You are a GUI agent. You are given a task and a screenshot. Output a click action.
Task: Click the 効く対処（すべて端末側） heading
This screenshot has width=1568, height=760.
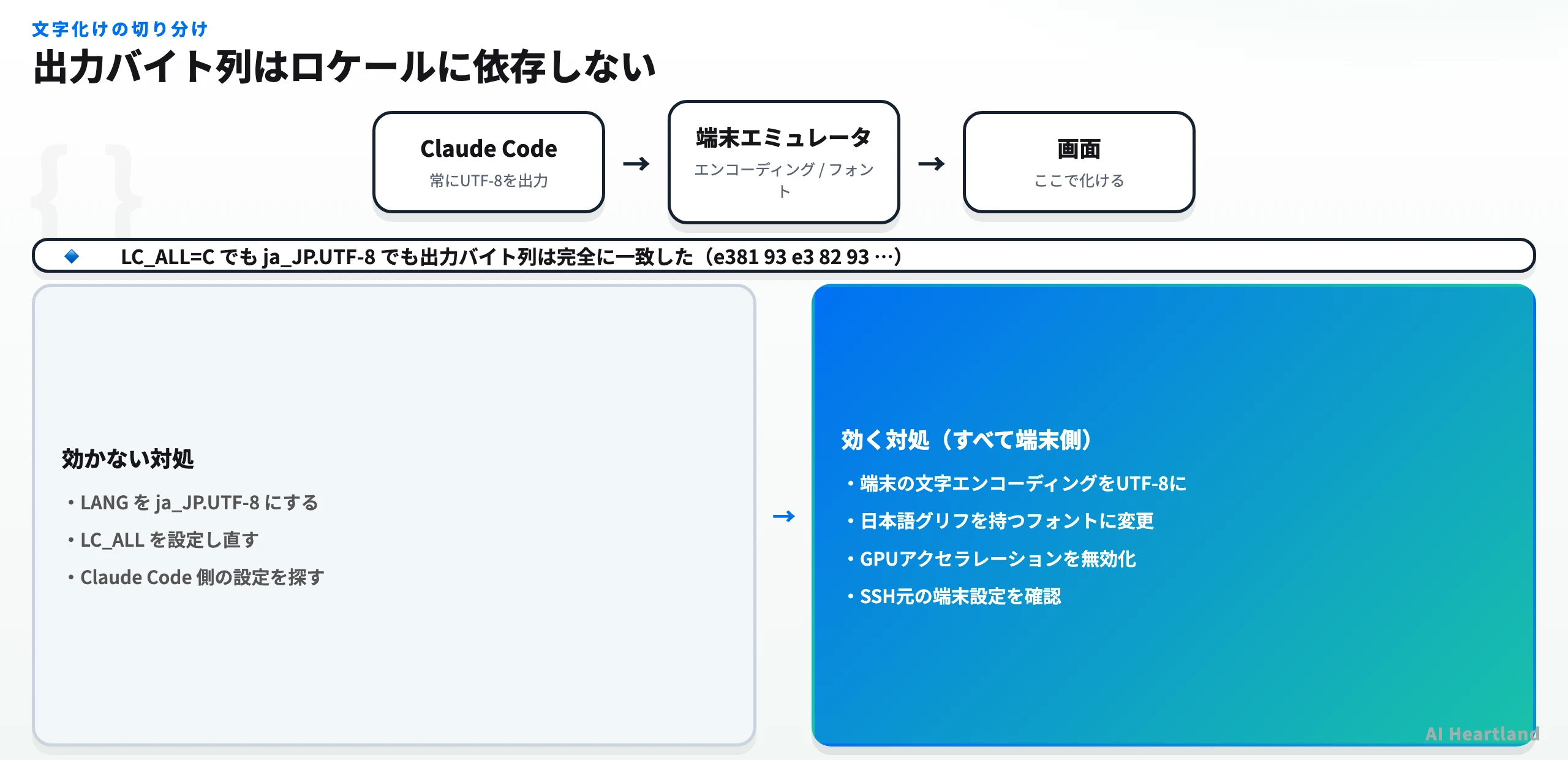pos(967,440)
